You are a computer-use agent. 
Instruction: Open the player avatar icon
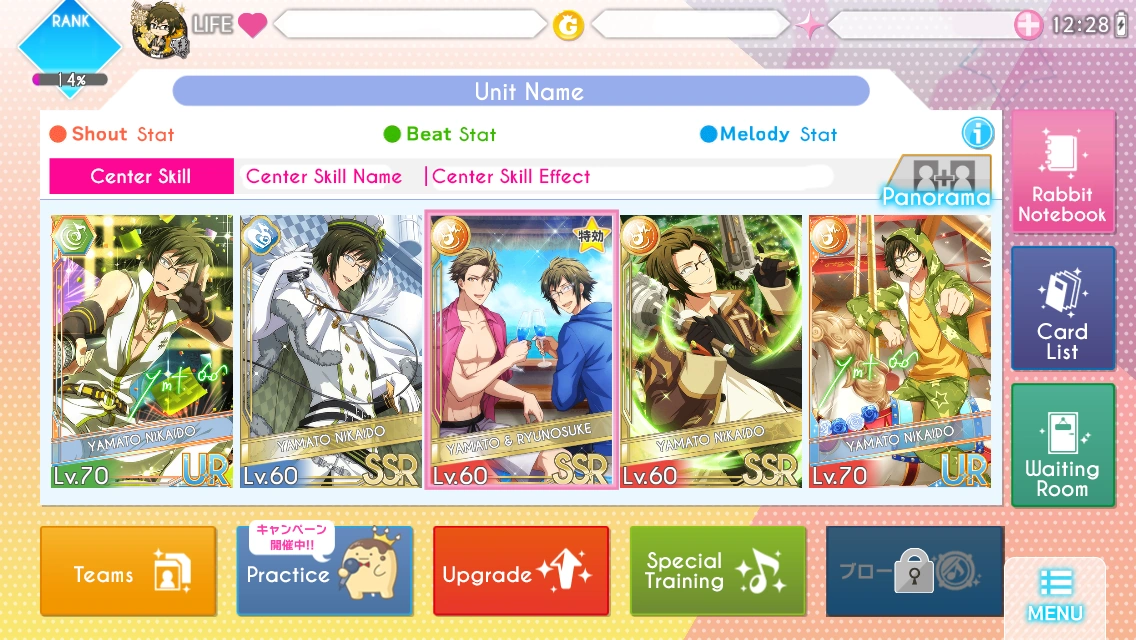pos(161,30)
